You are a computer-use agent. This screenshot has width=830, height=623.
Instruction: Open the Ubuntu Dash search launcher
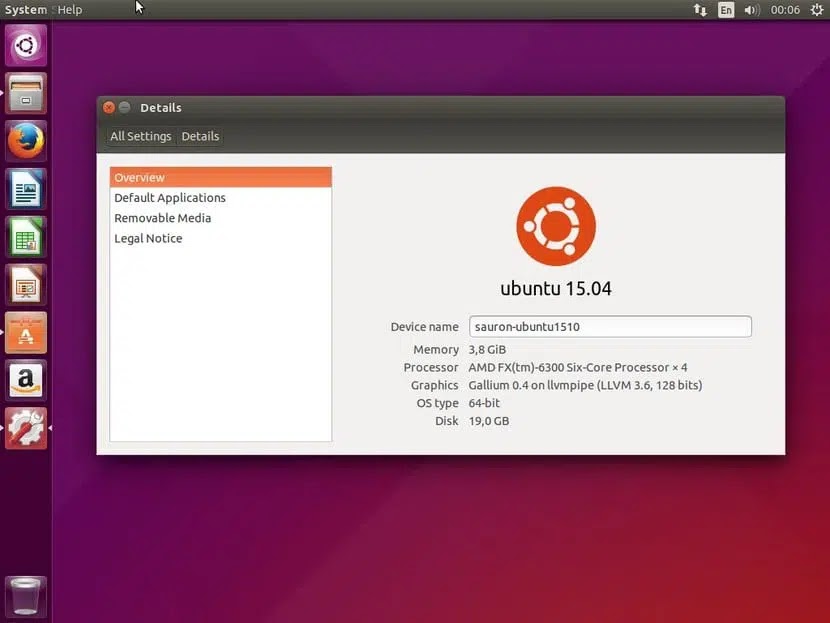coord(26,45)
